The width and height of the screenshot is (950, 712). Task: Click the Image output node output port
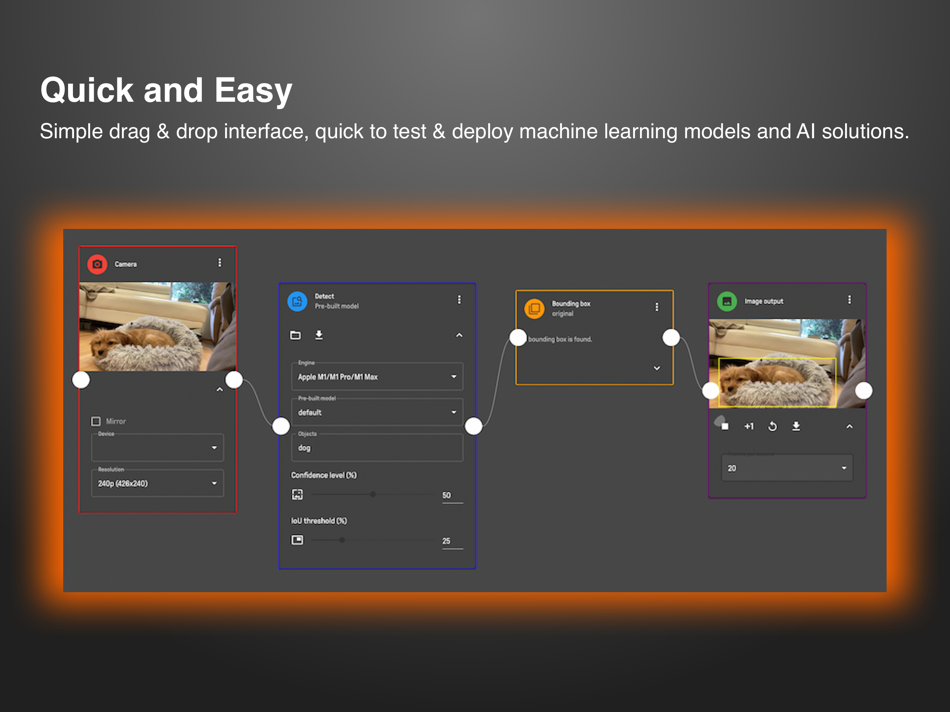click(x=864, y=391)
